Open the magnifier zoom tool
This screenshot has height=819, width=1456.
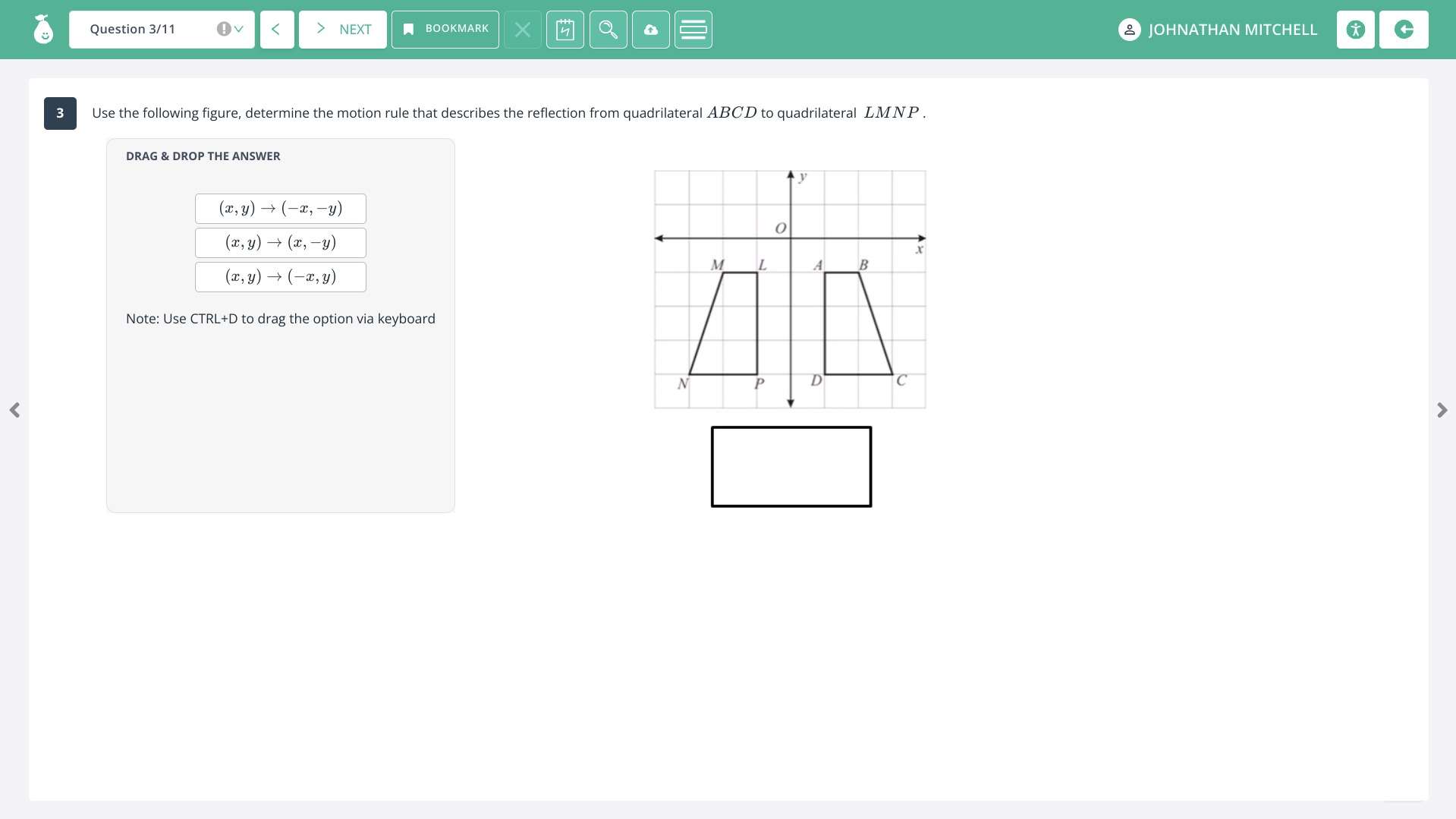[609, 30]
